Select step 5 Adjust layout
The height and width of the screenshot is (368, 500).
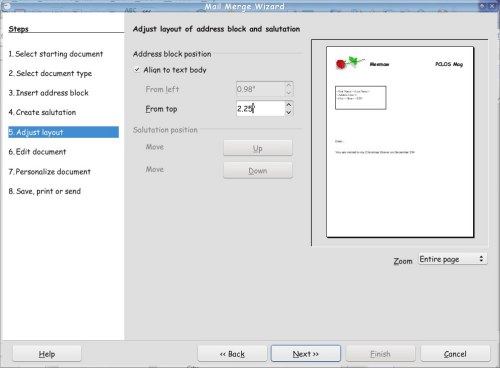(x=63, y=132)
